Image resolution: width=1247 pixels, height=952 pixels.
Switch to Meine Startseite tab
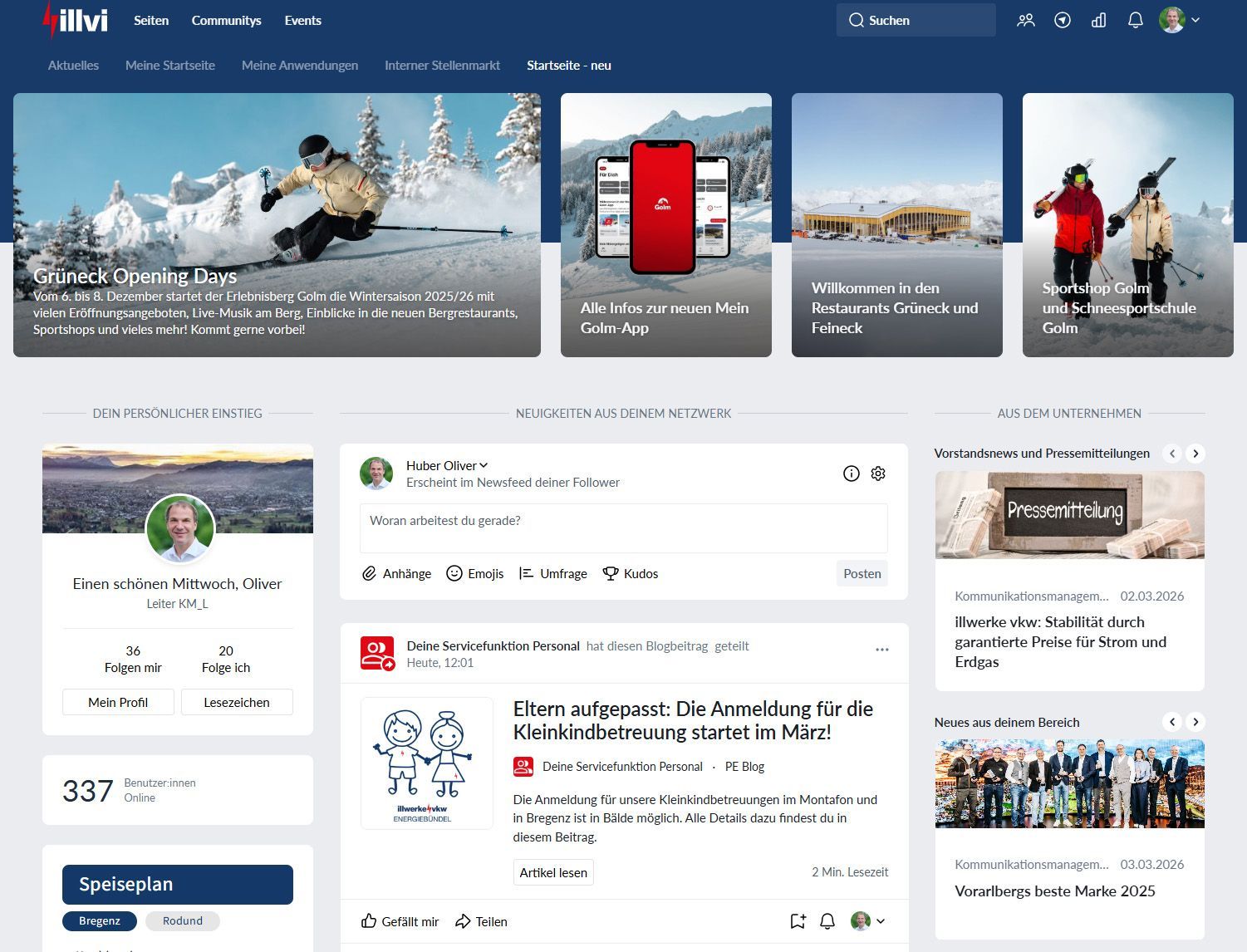[x=170, y=65]
